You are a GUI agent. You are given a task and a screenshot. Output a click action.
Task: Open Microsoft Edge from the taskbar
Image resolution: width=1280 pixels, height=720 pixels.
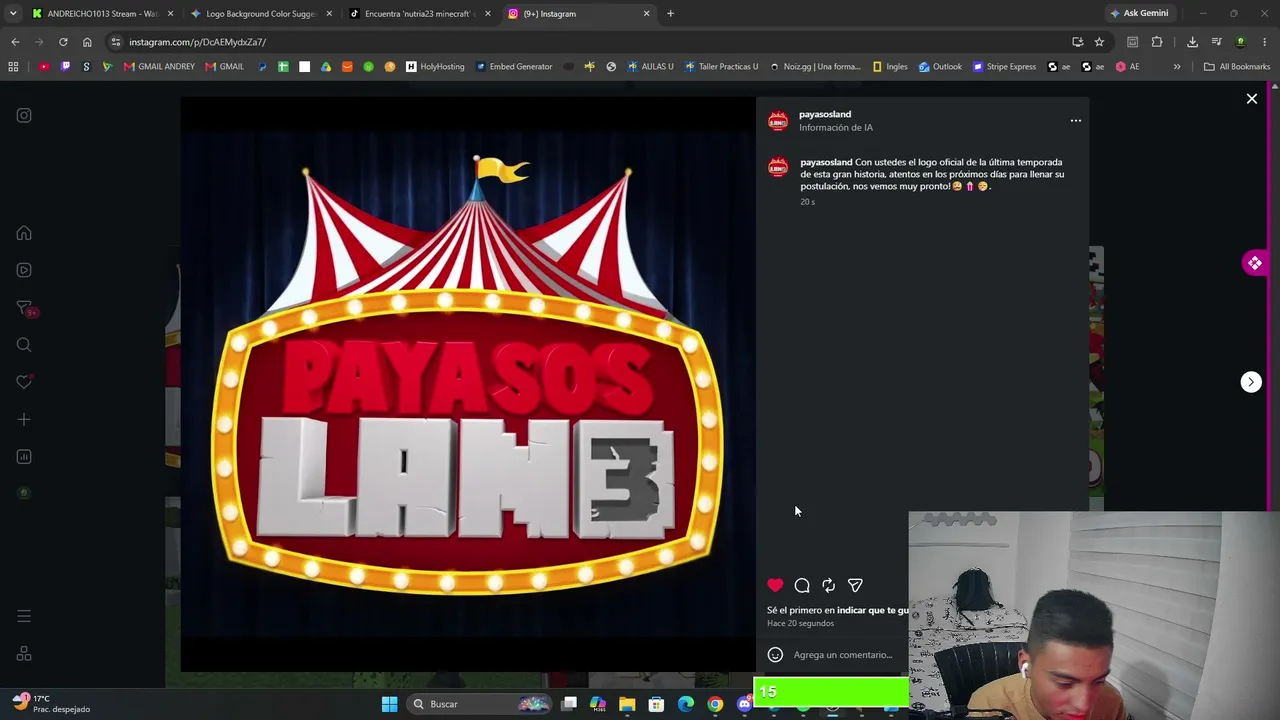(x=686, y=704)
